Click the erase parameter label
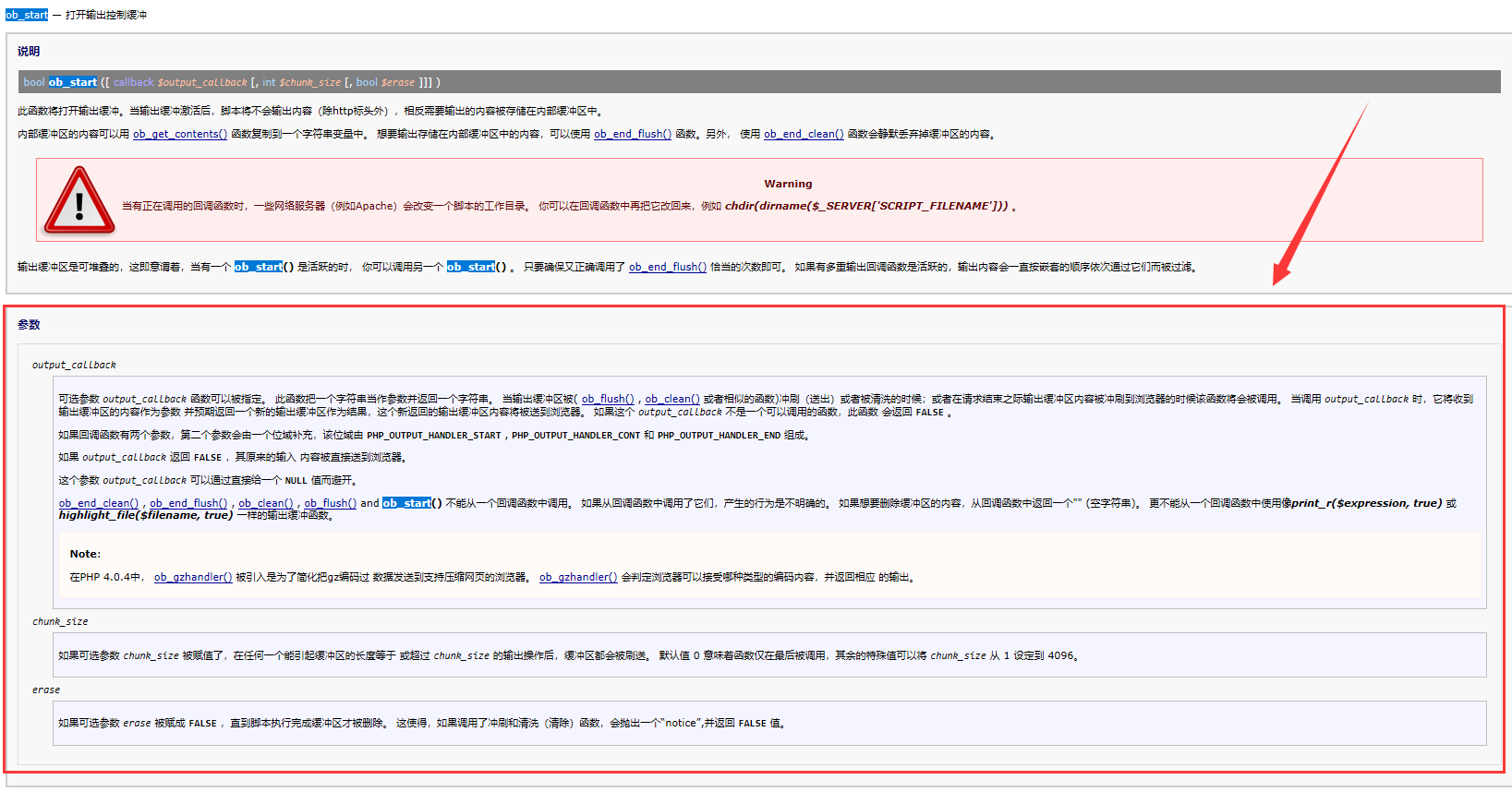This screenshot has height=792, width=1512. click(x=46, y=690)
